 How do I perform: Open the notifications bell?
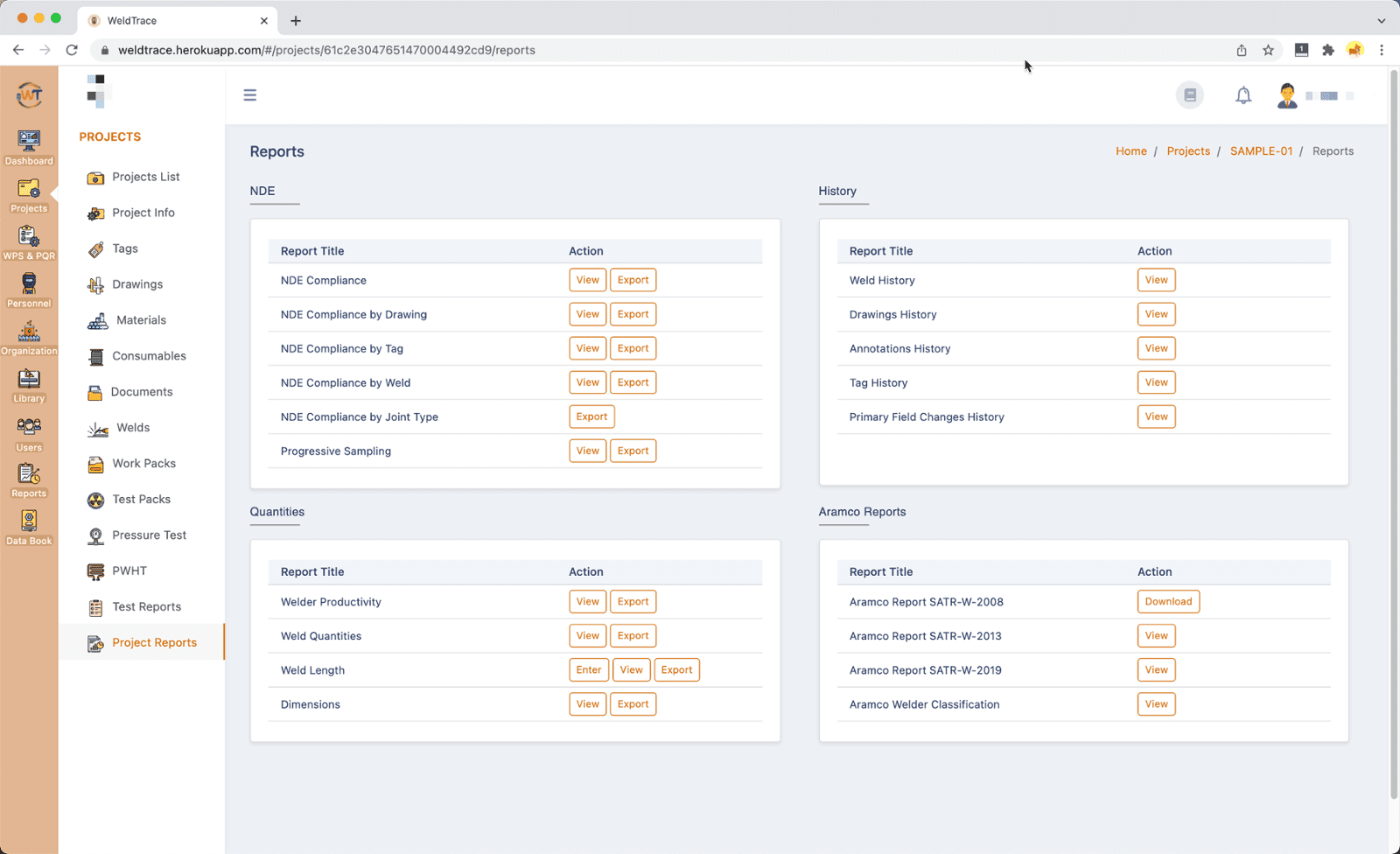click(1243, 94)
